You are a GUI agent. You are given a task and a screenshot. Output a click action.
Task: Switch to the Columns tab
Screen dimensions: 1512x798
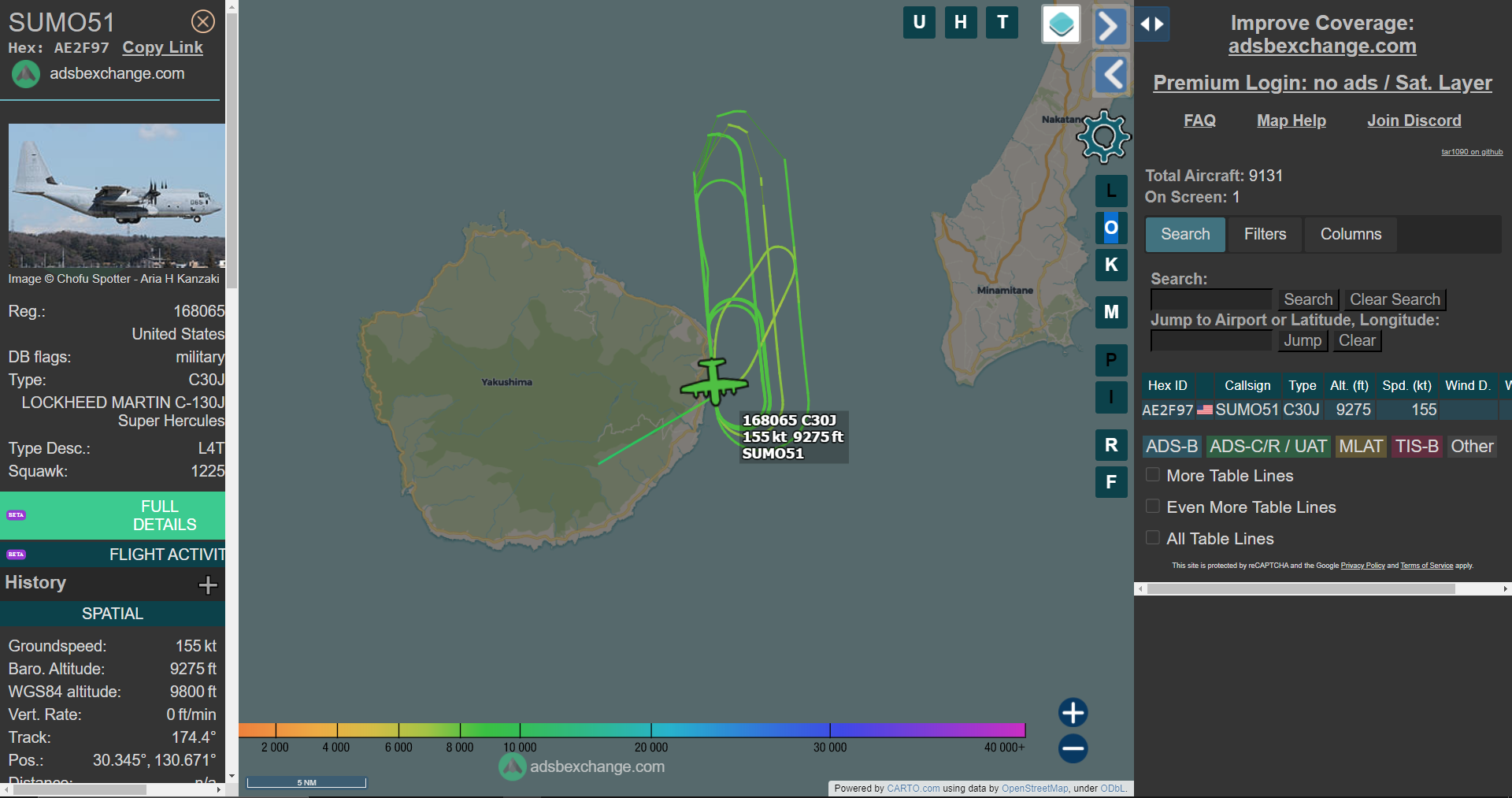[x=1351, y=234]
